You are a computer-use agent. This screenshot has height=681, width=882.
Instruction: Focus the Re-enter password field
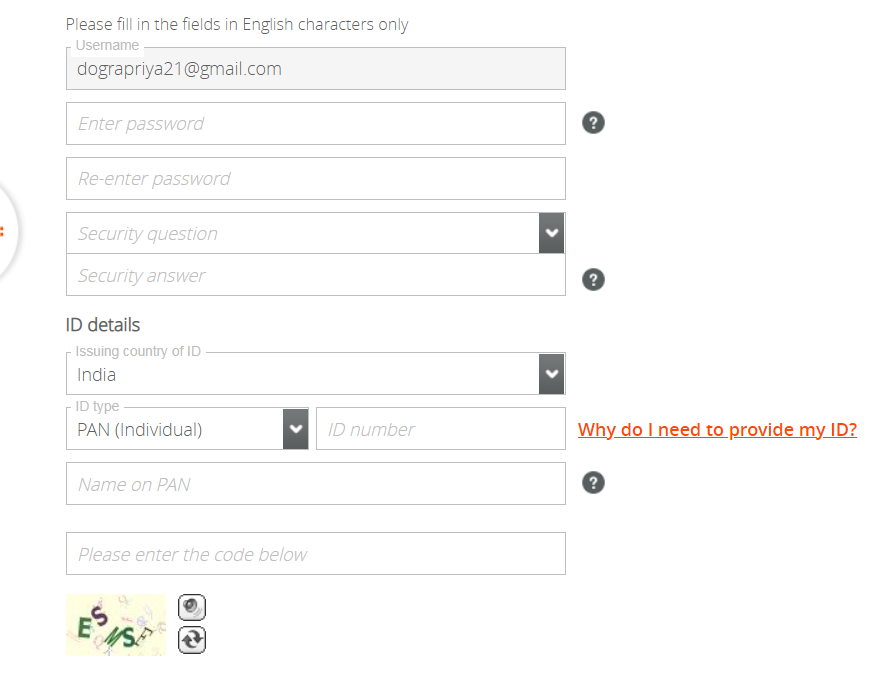click(x=316, y=178)
